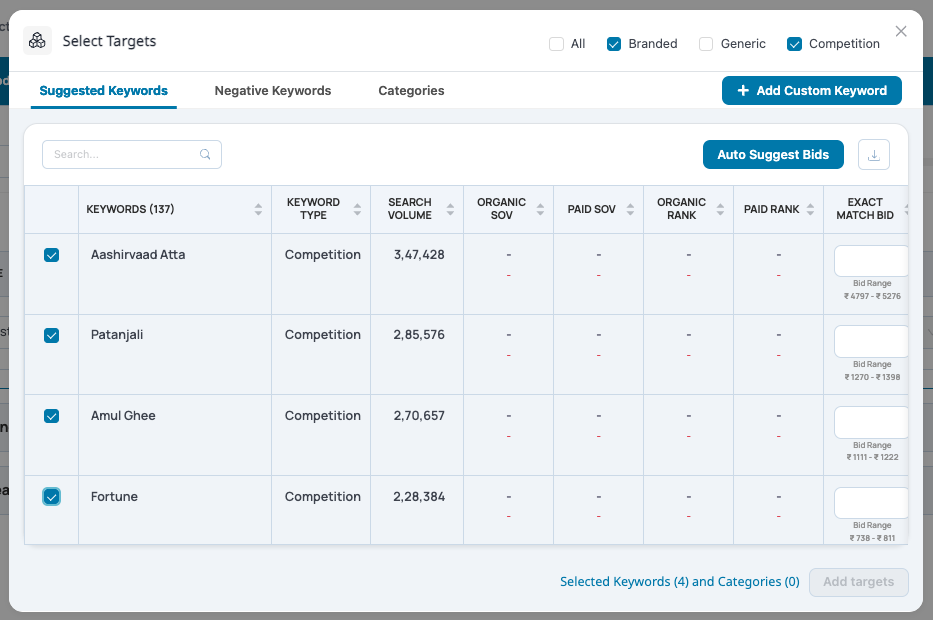Click the download icon beside Auto Suggest Bids

873,155
